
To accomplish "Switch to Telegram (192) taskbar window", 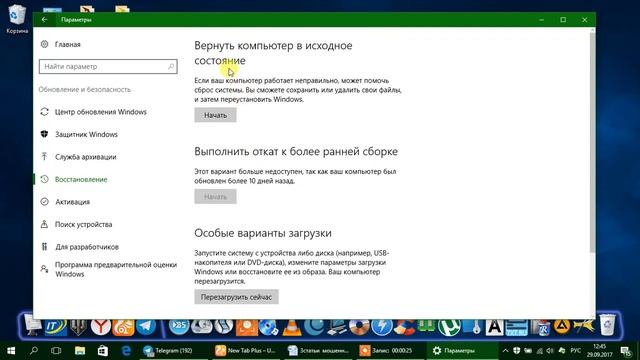I will (174, 351).
